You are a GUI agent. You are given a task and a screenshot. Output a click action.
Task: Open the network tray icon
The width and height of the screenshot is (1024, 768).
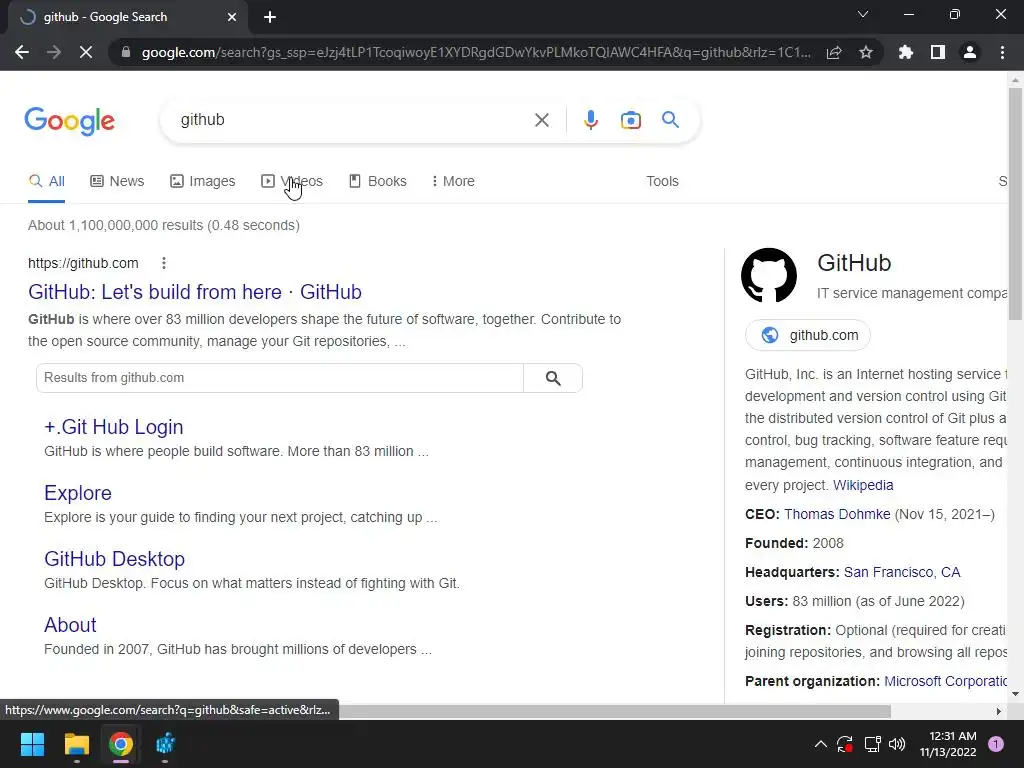[872, 744]
